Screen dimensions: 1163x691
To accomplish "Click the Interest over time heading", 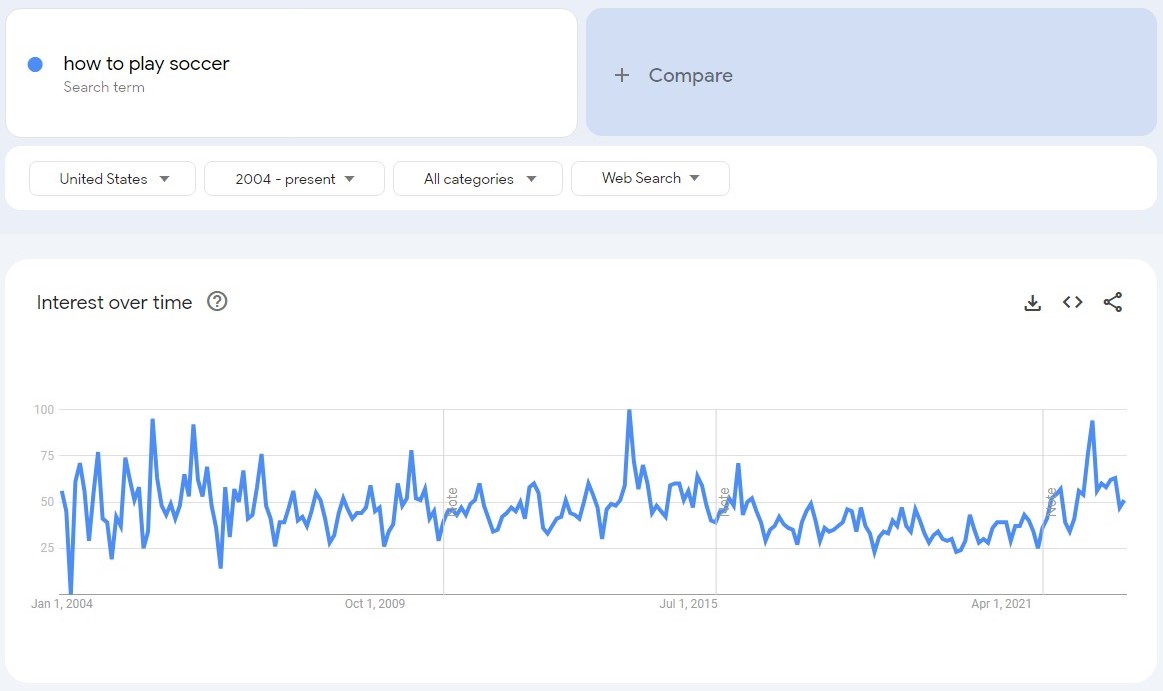I will click(114, 302).
